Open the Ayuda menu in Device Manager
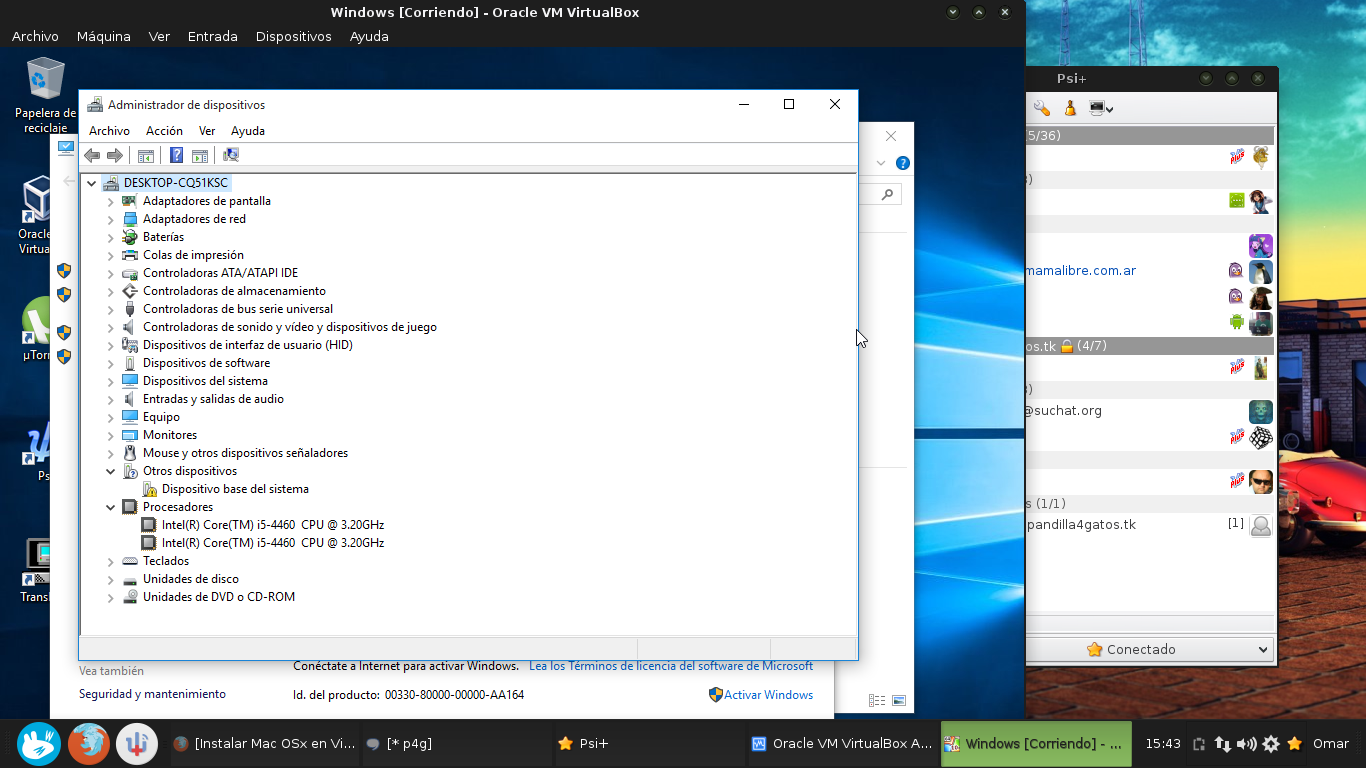Viewport: 1366px width, 768px height. point(248,131)
